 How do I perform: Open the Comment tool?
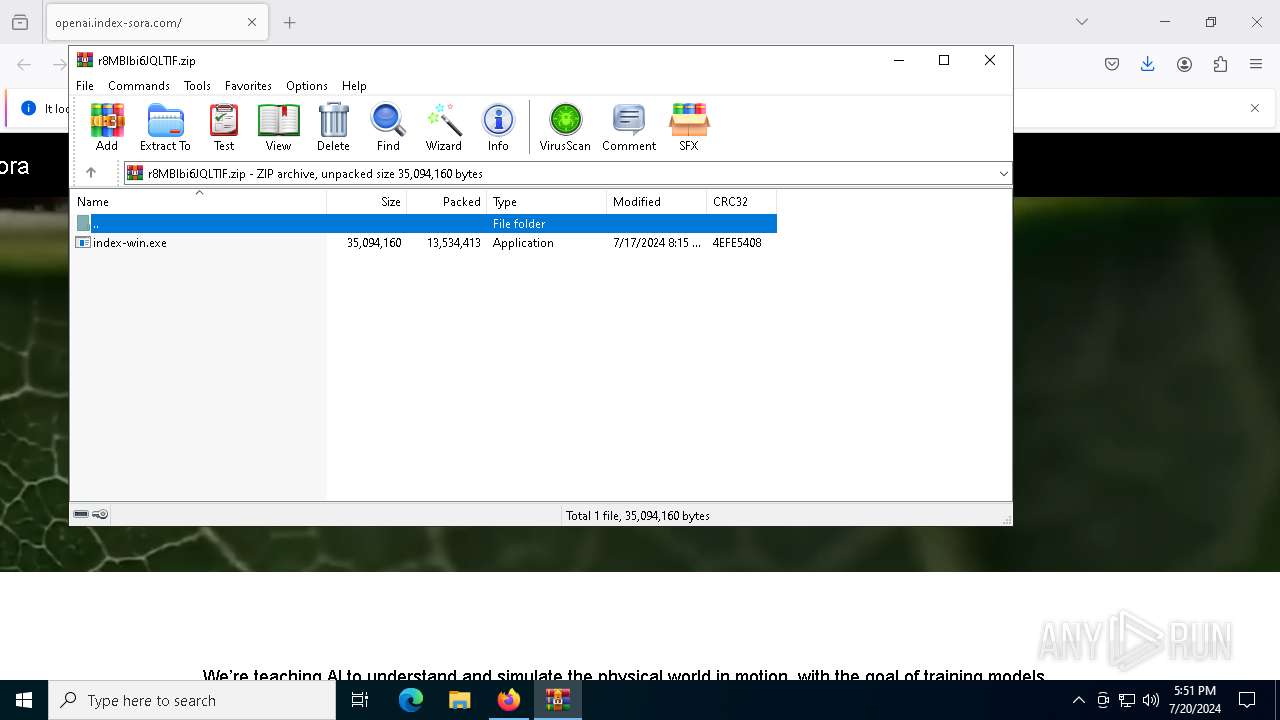tap(629, 127)
